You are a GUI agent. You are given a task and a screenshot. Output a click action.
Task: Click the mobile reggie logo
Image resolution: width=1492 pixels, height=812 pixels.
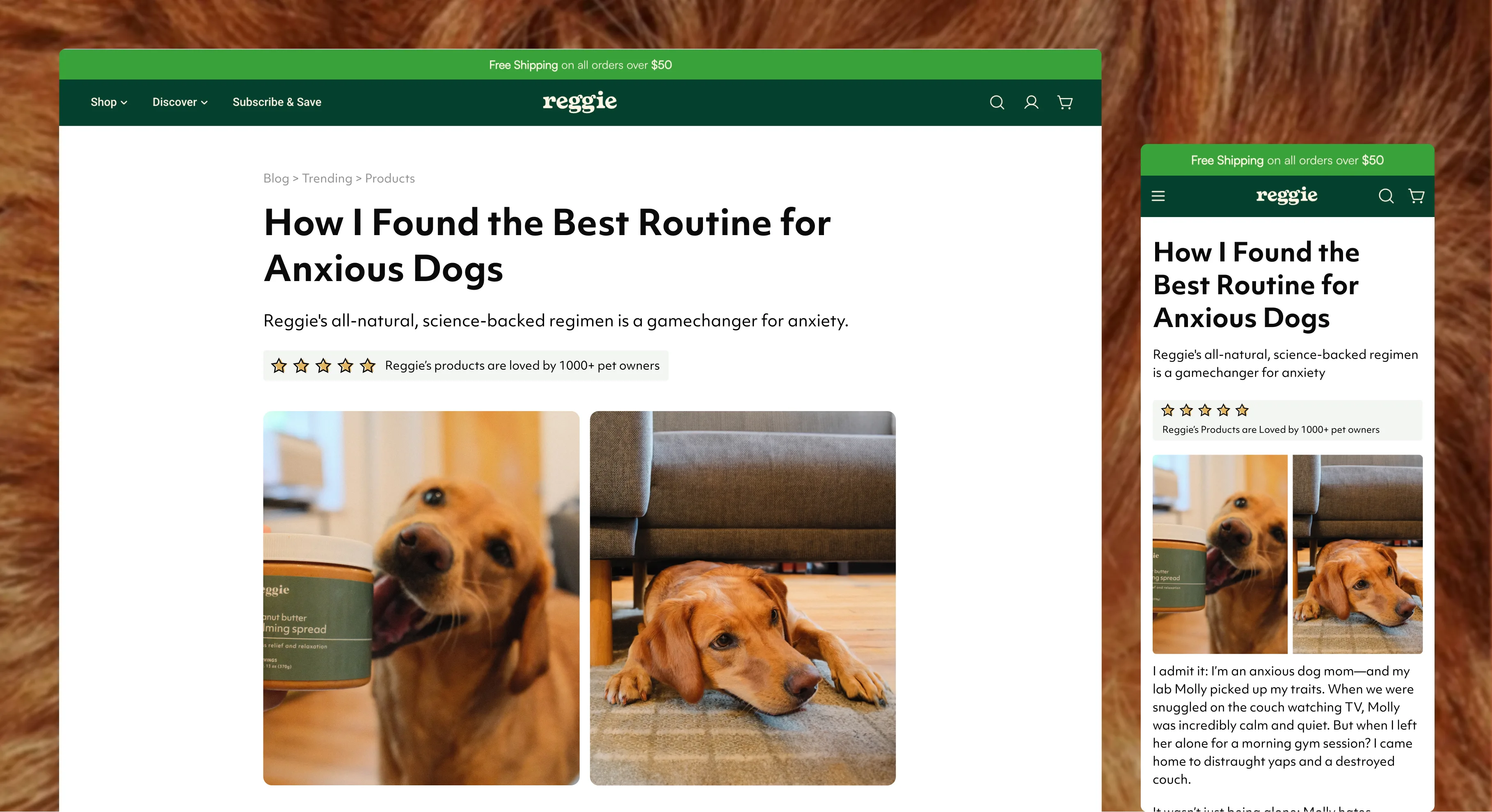1286,196
